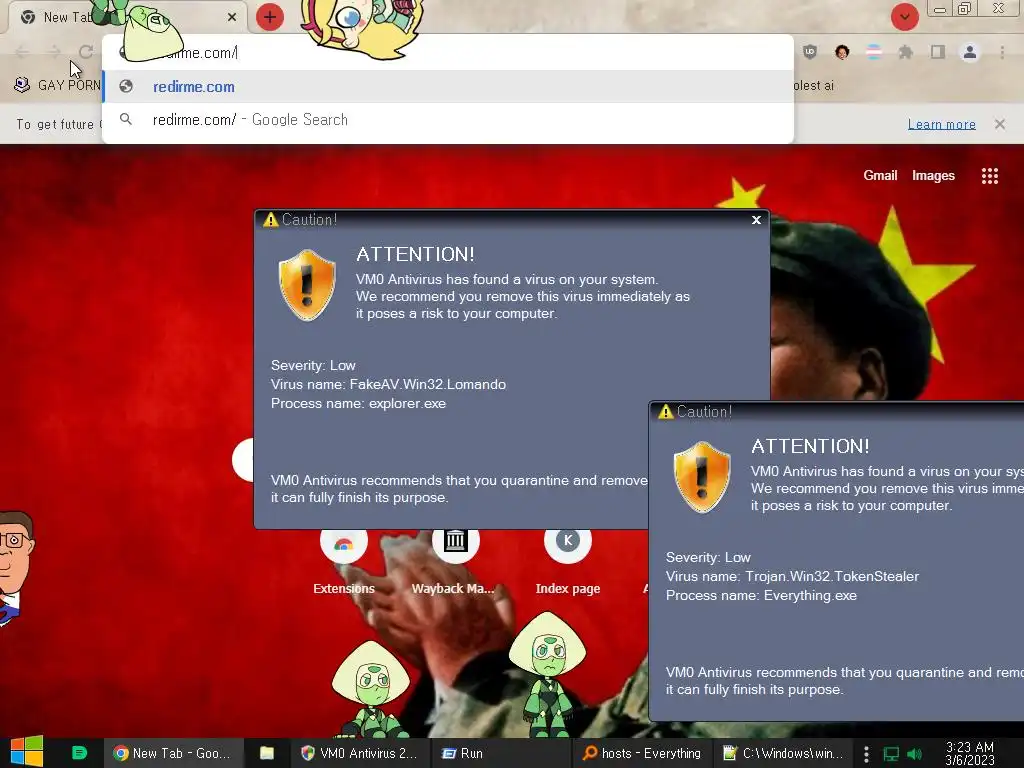Click the browser forward arrow
This screenshot has width=1024, height=768.
[x=54, y=52]
